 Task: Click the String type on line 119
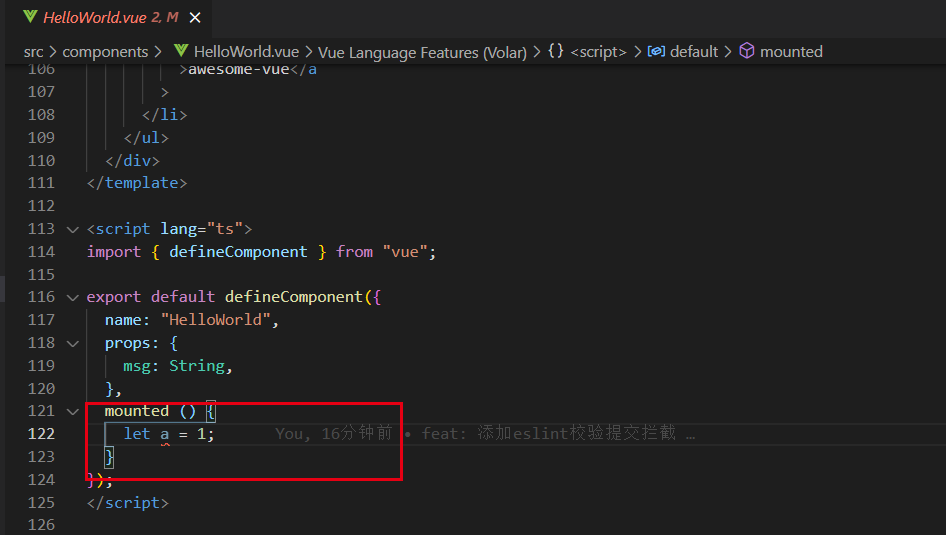197,366
